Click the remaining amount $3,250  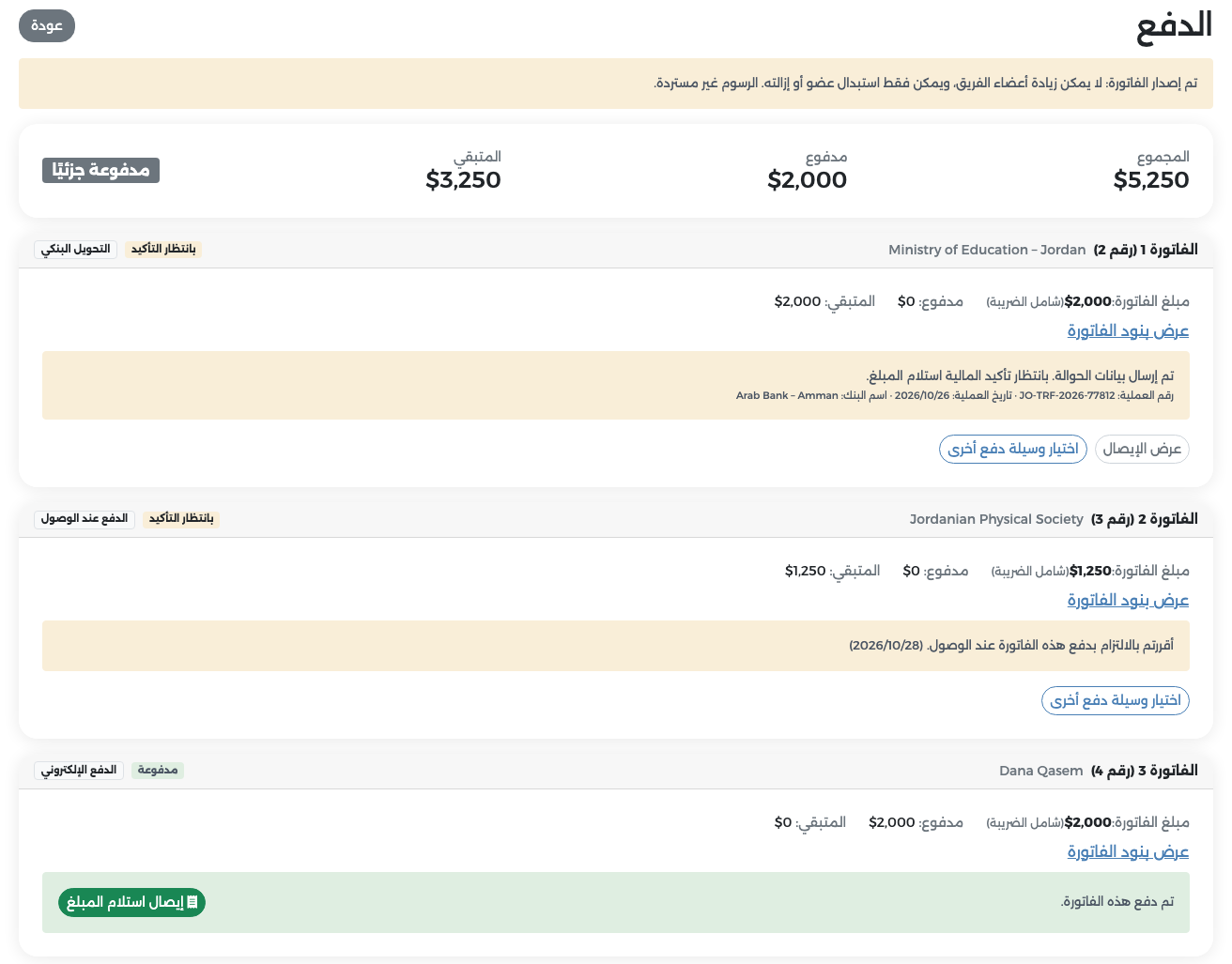pyautogui.click(x=464, y=180)
